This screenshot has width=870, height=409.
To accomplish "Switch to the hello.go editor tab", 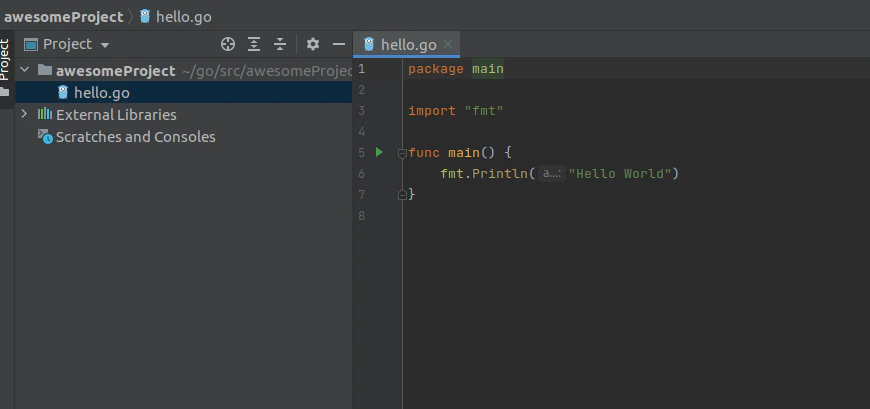I will (x=408, y=45).
